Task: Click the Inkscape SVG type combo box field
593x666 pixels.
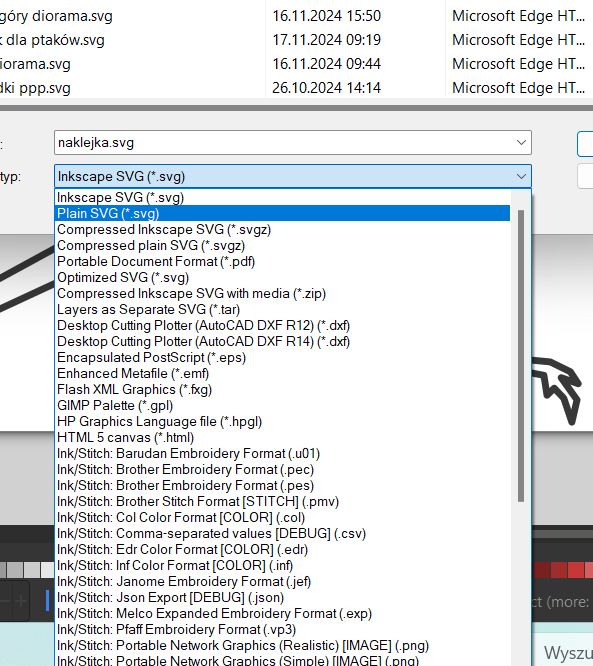Action: pyautogui.click(x=293, y=176)
